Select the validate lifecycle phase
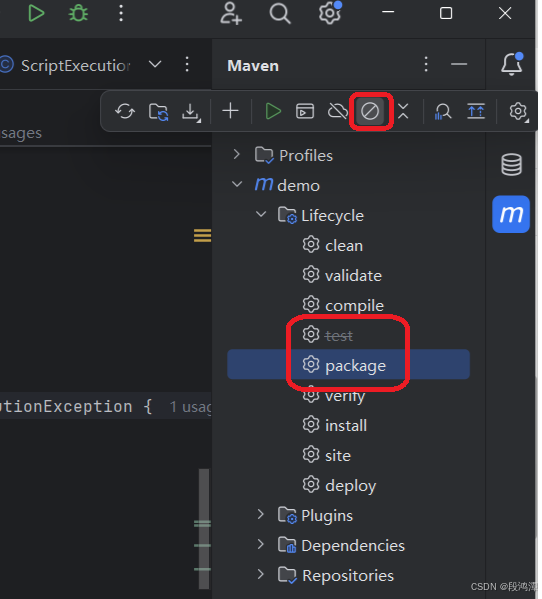The height and width of the screenshot is (599, 542). coord(353,275)
